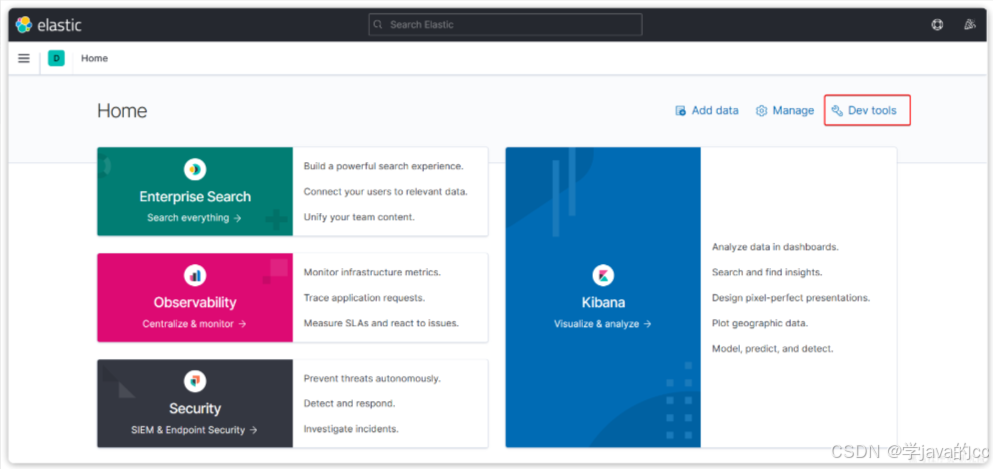
Task: Open the Manage link
Action: [x=785, y=111]
